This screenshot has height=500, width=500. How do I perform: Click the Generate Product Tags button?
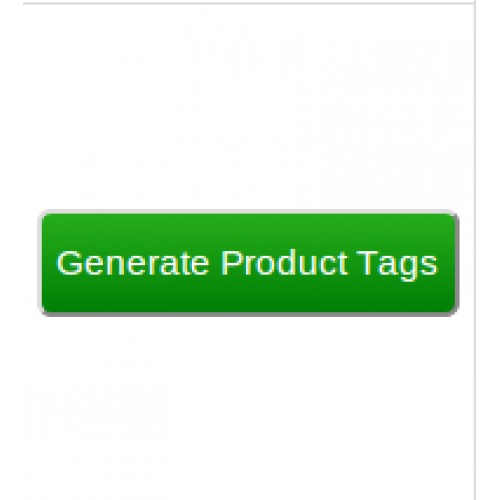(248, 263)
